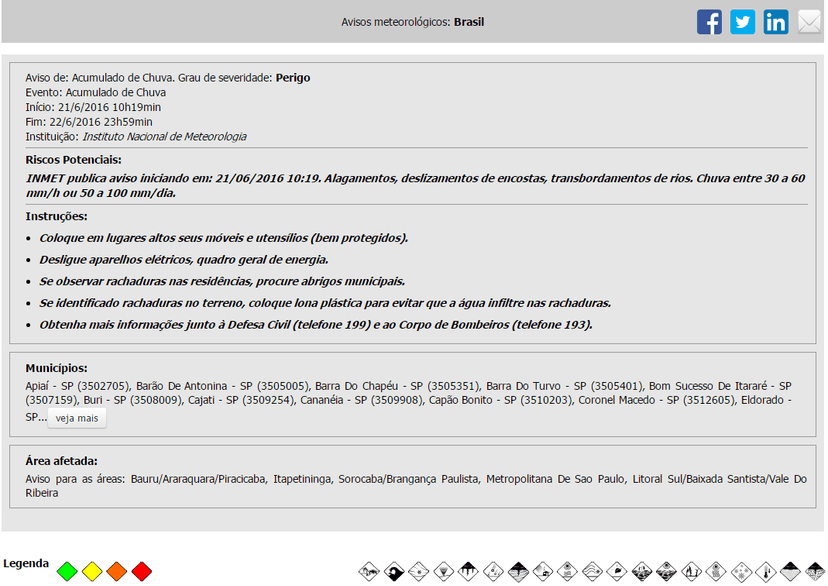Select the 'Fim: 22/6/2016 23h59min' line
Viewport: 828px width, 586px height.
click(89, 122)
